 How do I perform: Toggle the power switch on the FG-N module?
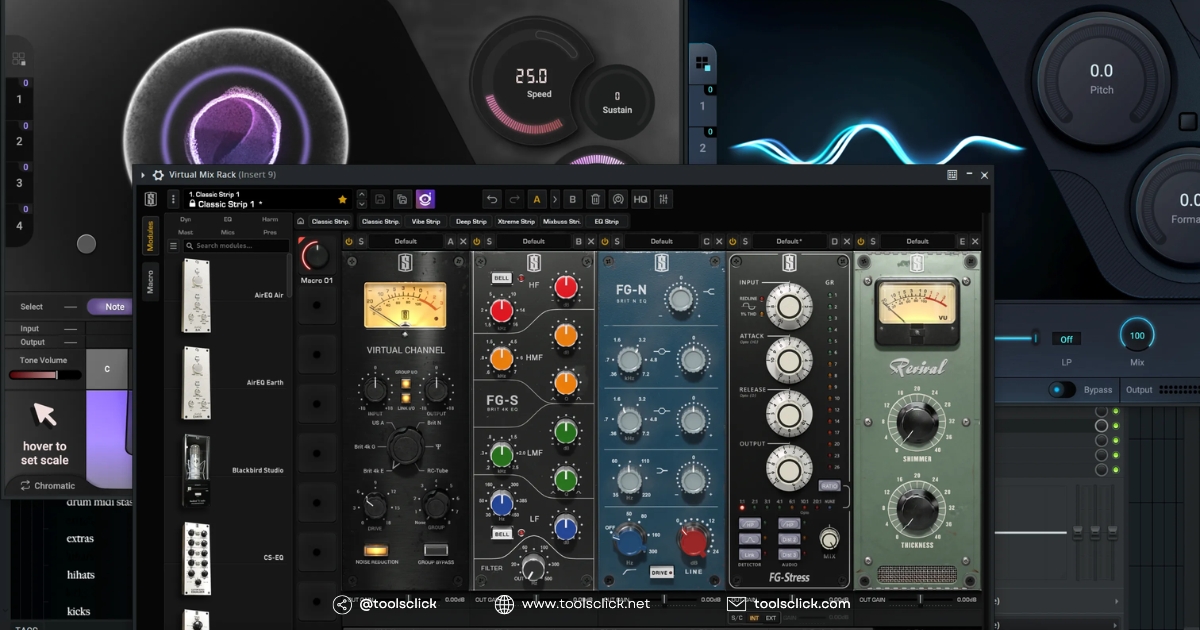603,241
